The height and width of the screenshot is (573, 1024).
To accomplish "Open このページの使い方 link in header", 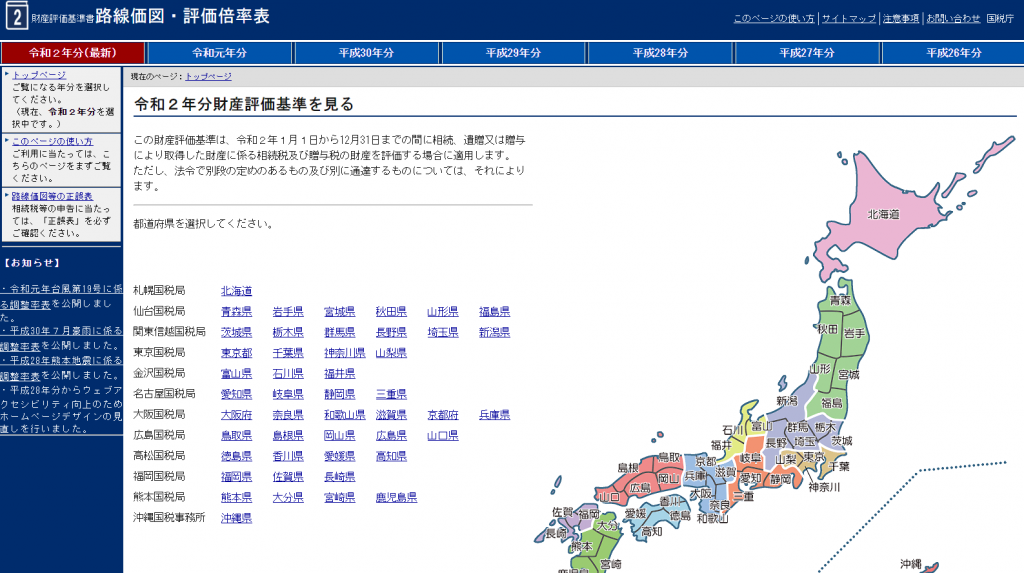I will point(774,19).
